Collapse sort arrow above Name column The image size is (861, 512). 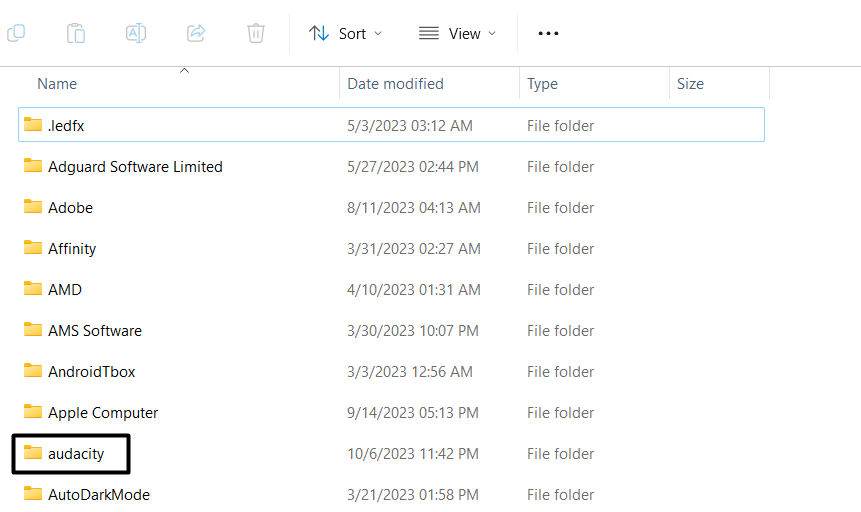pyautogui.click(x=184, y=71)
